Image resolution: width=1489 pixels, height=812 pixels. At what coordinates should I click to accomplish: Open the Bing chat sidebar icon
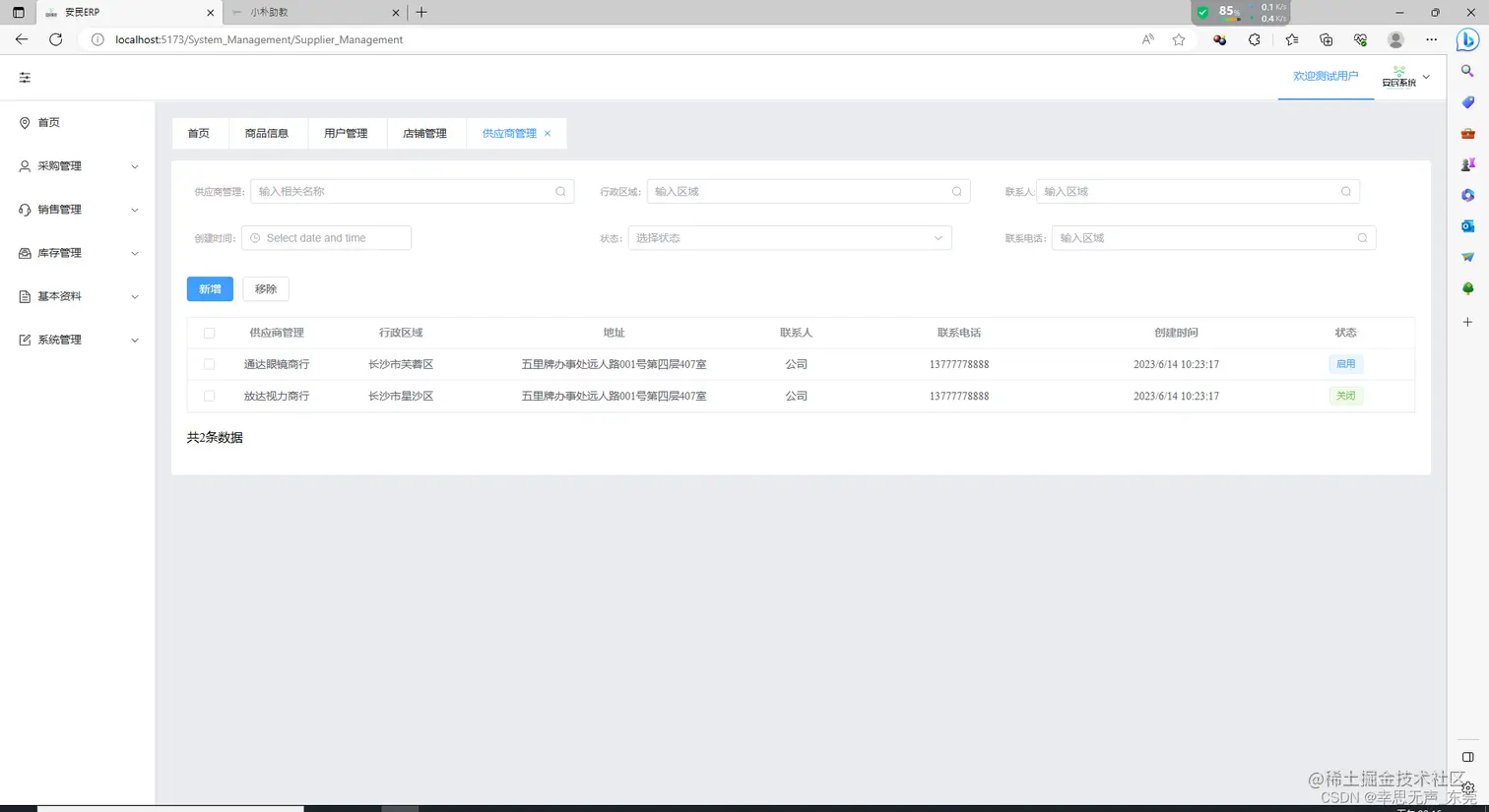point(1467,39)
